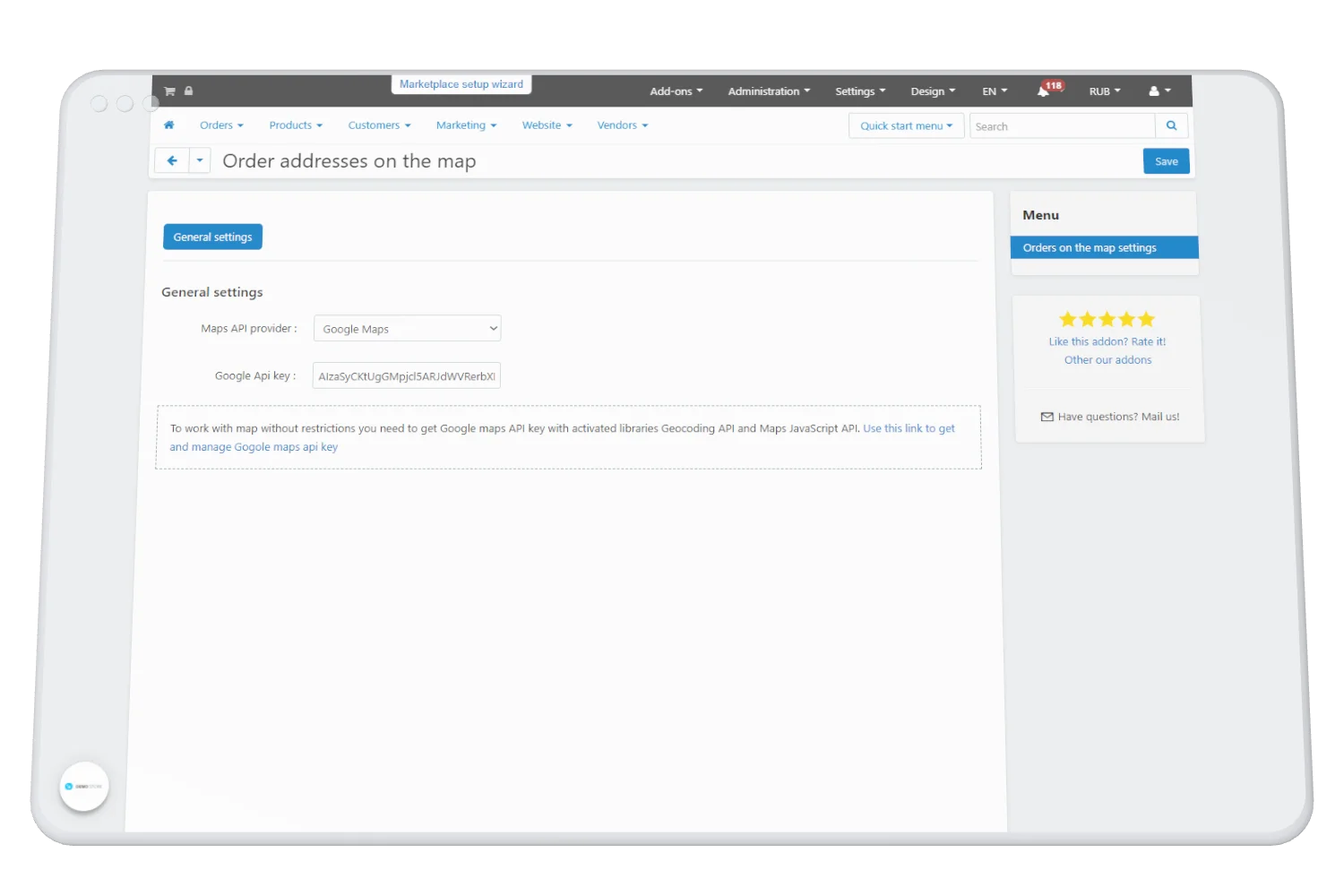Go to the home dashboard icon
The height and width of the screenshot is (896, 1344).
(x=168, y=125)
